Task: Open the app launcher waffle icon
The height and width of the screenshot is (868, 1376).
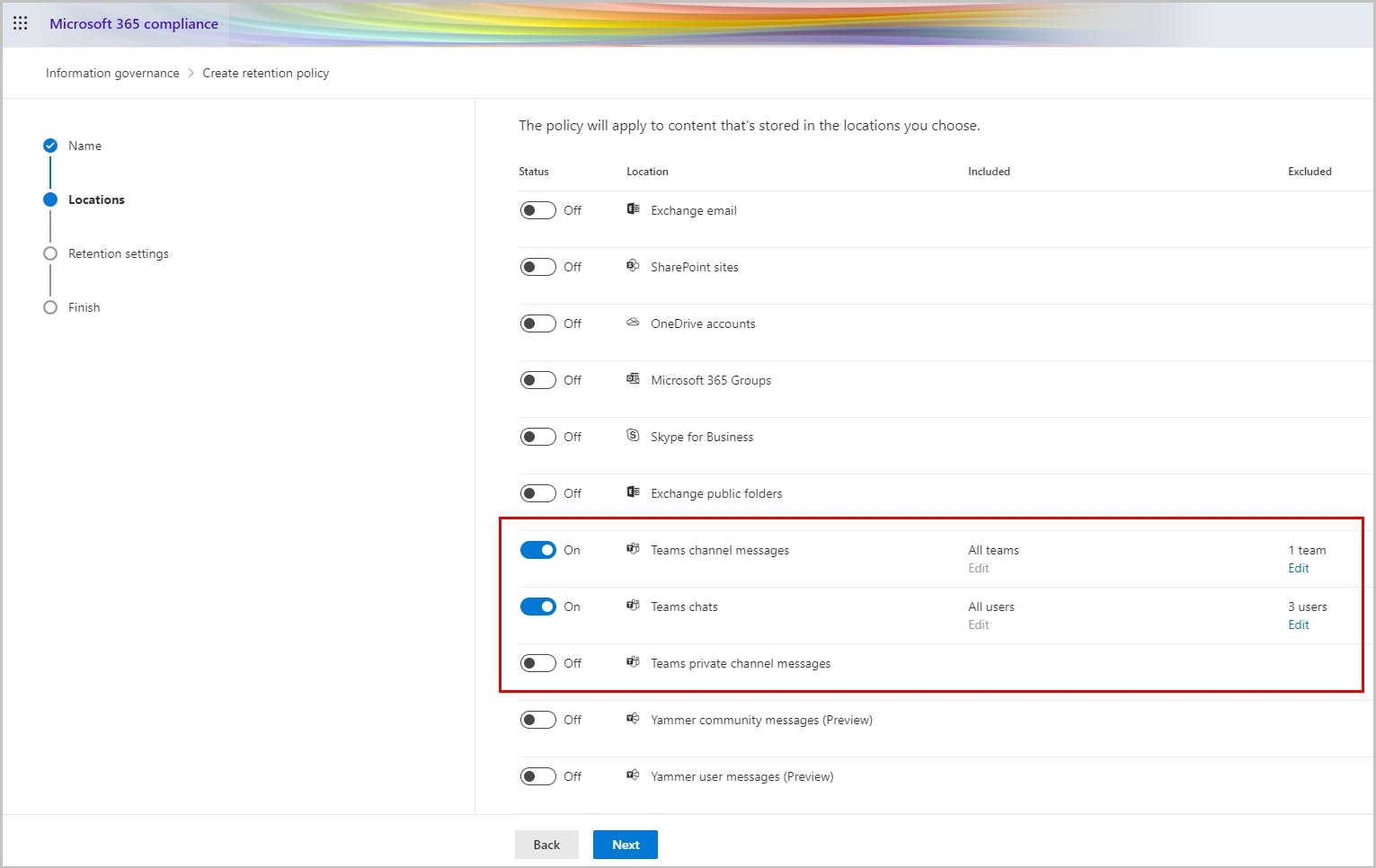Action: coord(20,23)
